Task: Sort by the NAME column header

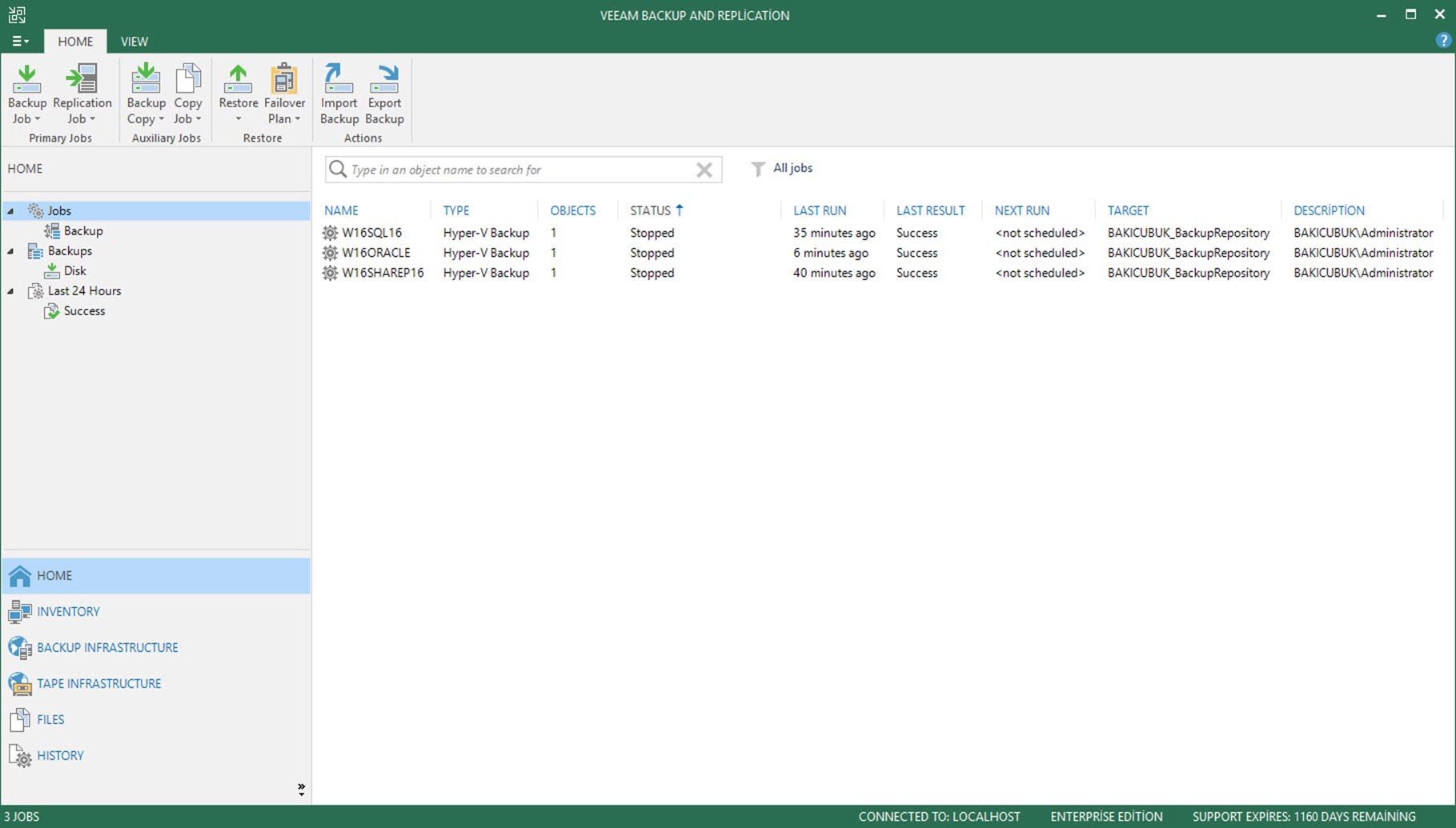Action: click(x=341, y=210)
